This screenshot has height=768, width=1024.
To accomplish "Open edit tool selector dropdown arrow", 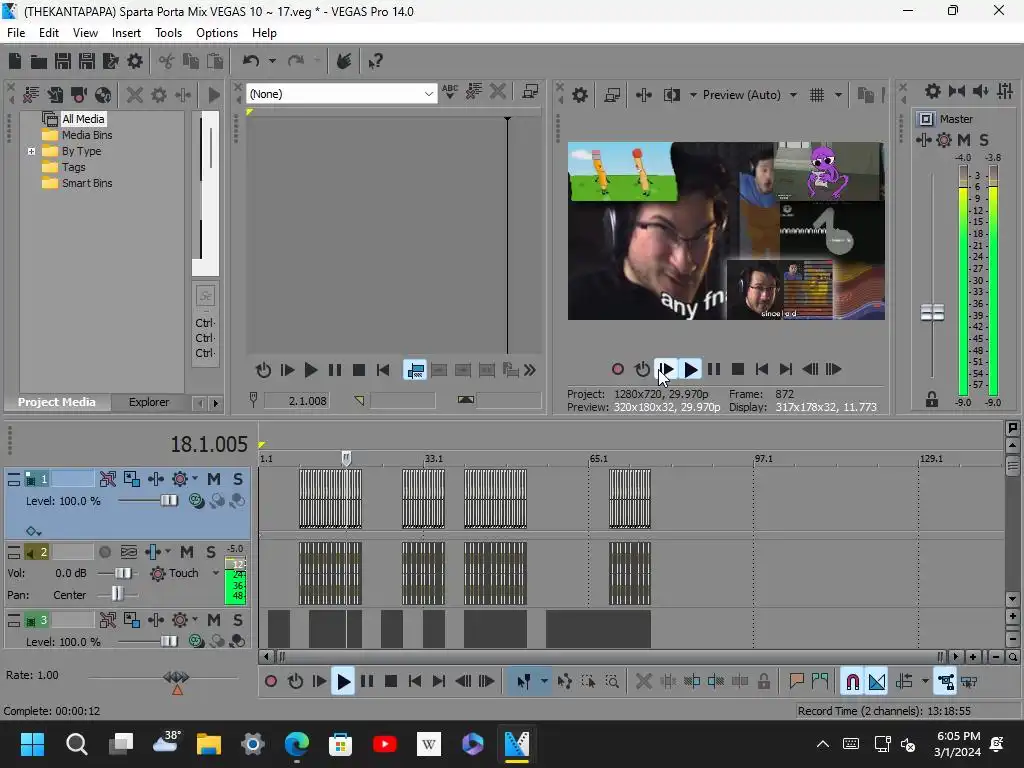I will pos(544,682).
